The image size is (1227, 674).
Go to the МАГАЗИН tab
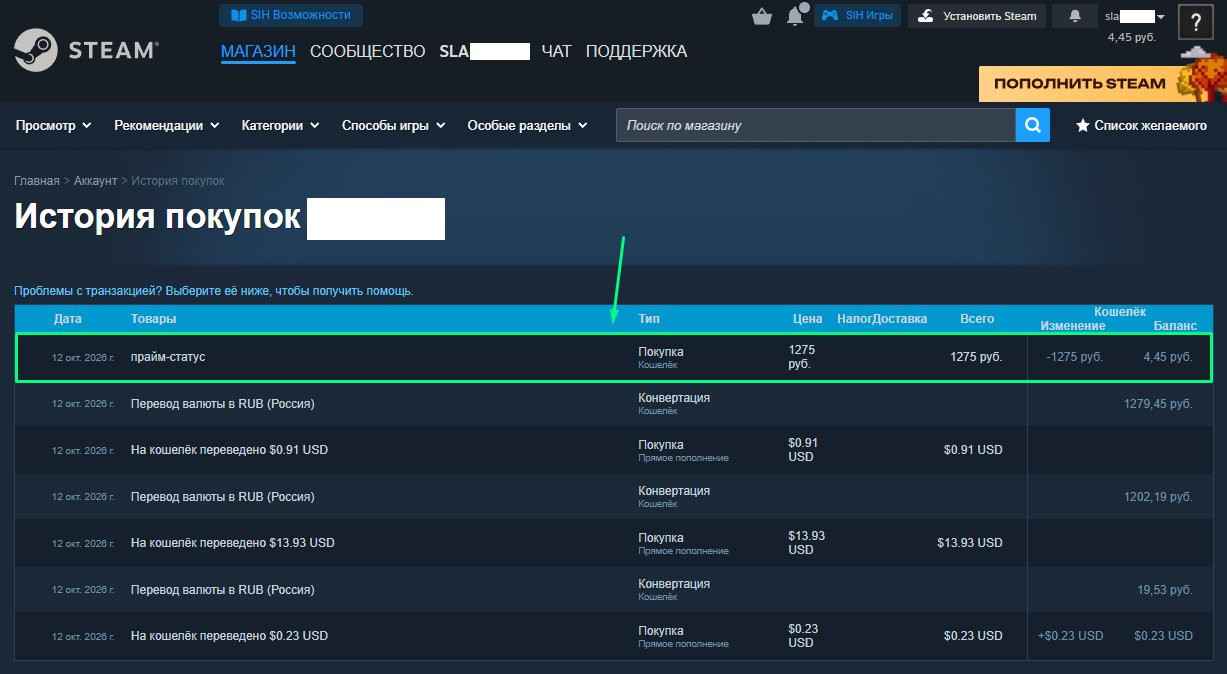[x=258, y=51]
